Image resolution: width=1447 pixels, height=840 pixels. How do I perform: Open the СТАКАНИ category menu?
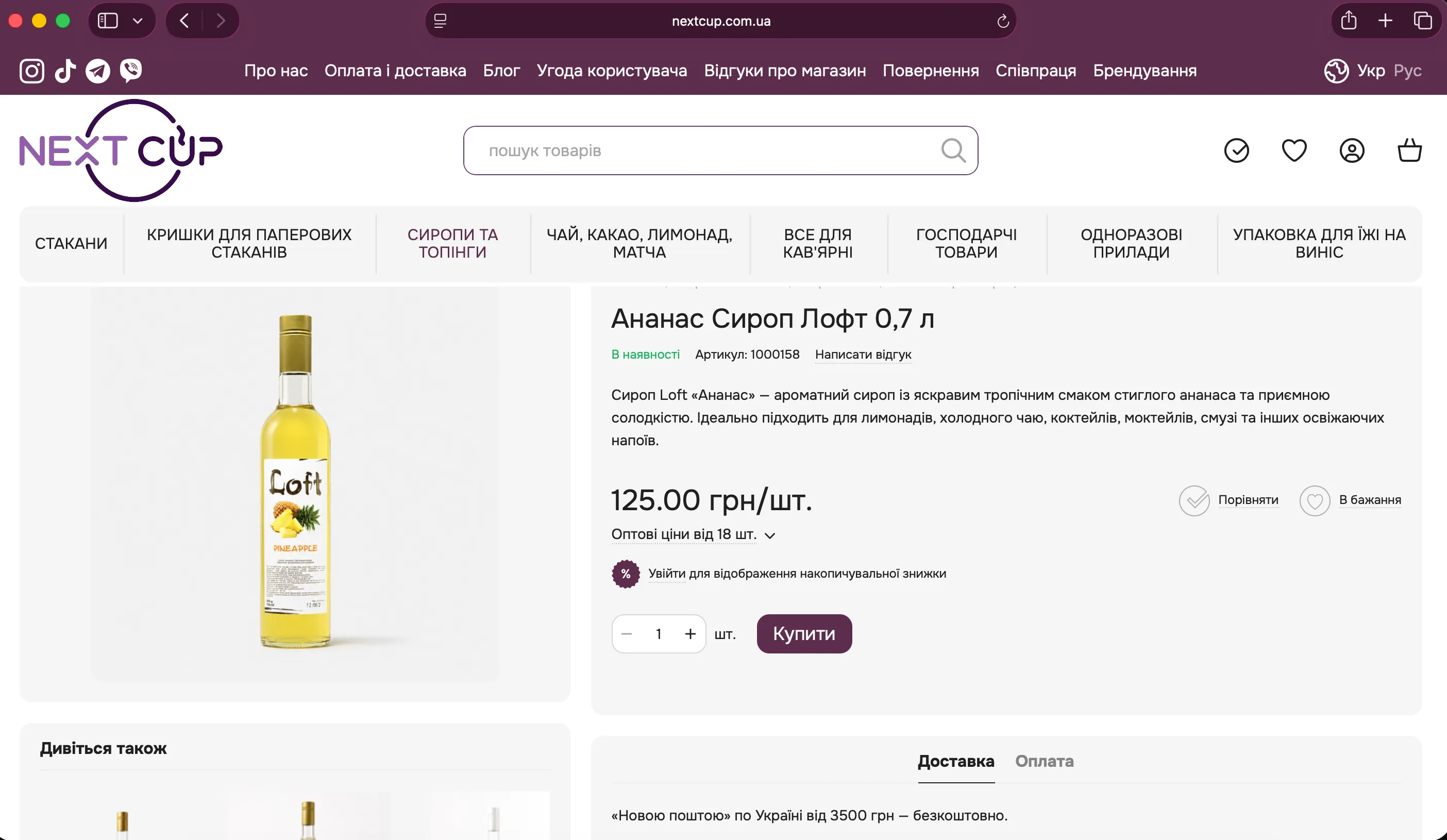pyautogui.click(x=71, y=243)
